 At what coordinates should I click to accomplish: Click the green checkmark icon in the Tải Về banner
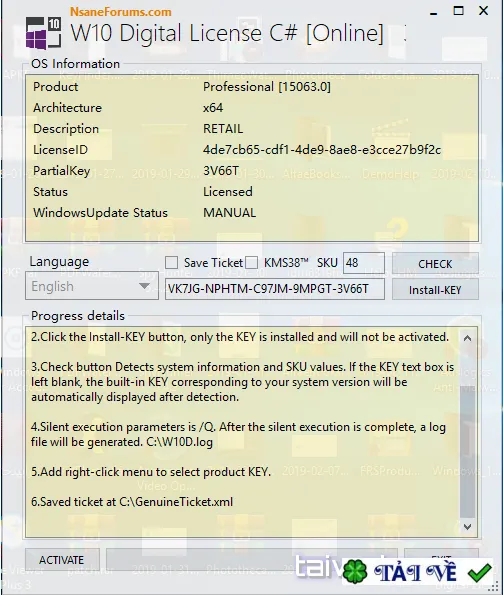click(480, 572)
